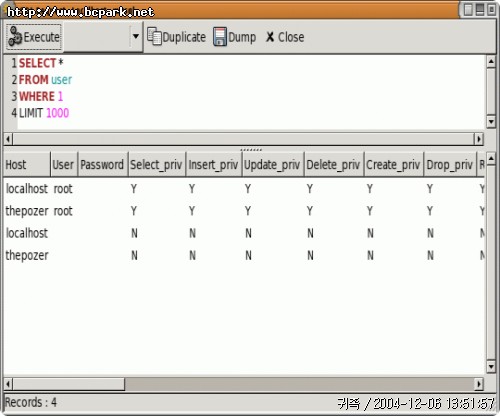
Task: Click the Update_priv column header
Action: [x=272, y=164]
